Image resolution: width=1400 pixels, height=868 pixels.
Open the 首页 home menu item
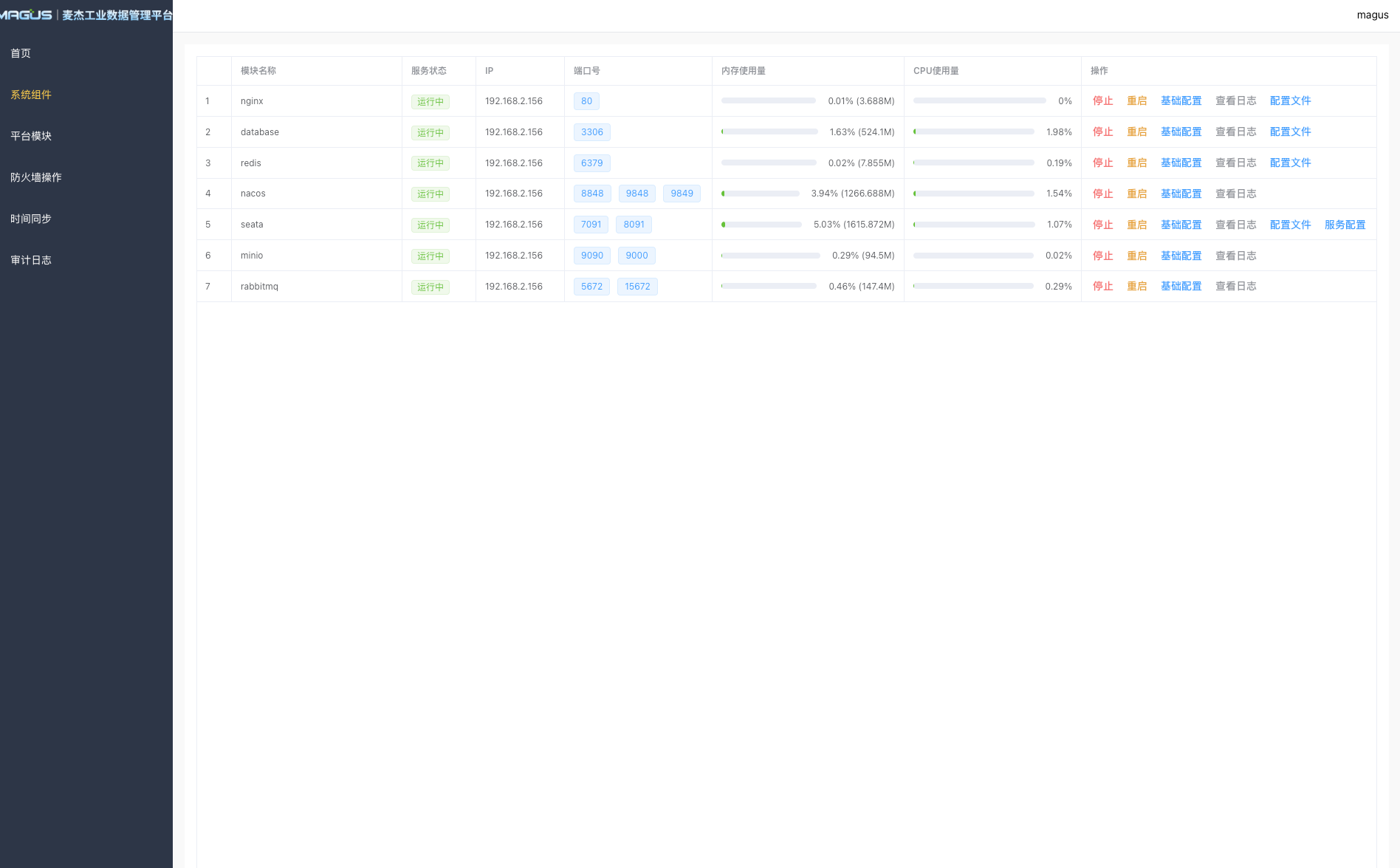pos(21,53)
